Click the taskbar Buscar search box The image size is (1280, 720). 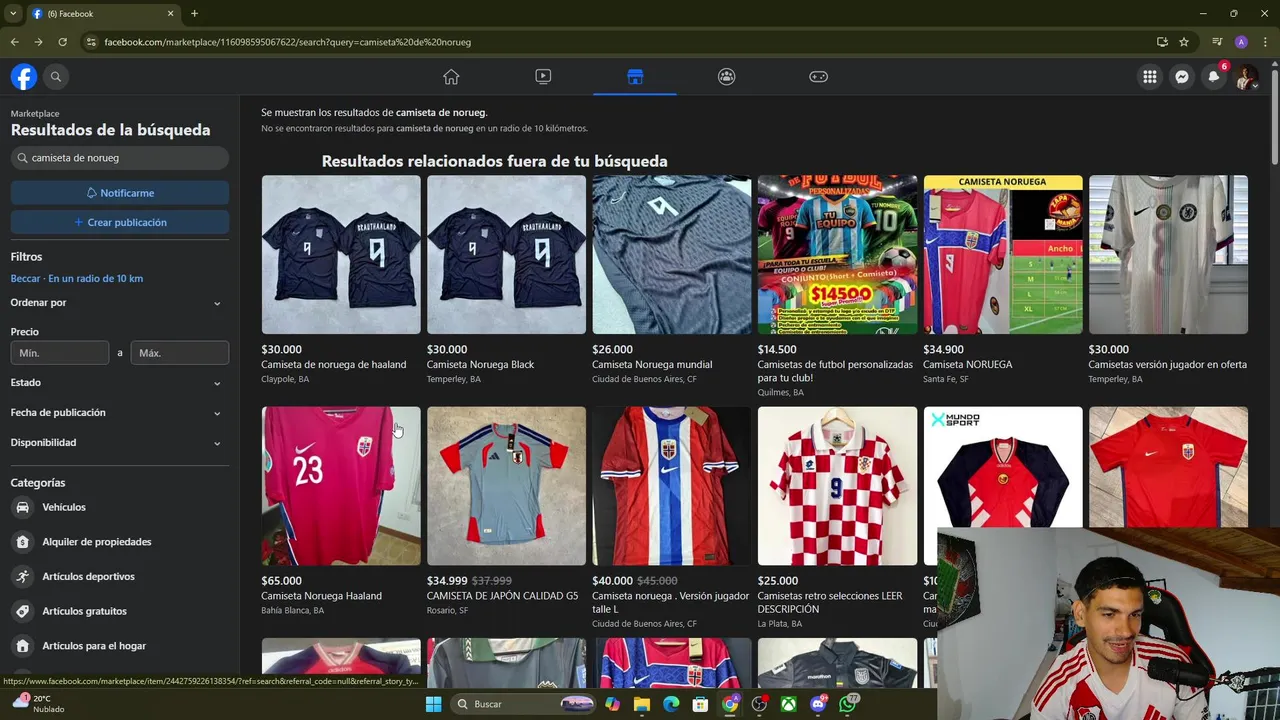[524, 704]
